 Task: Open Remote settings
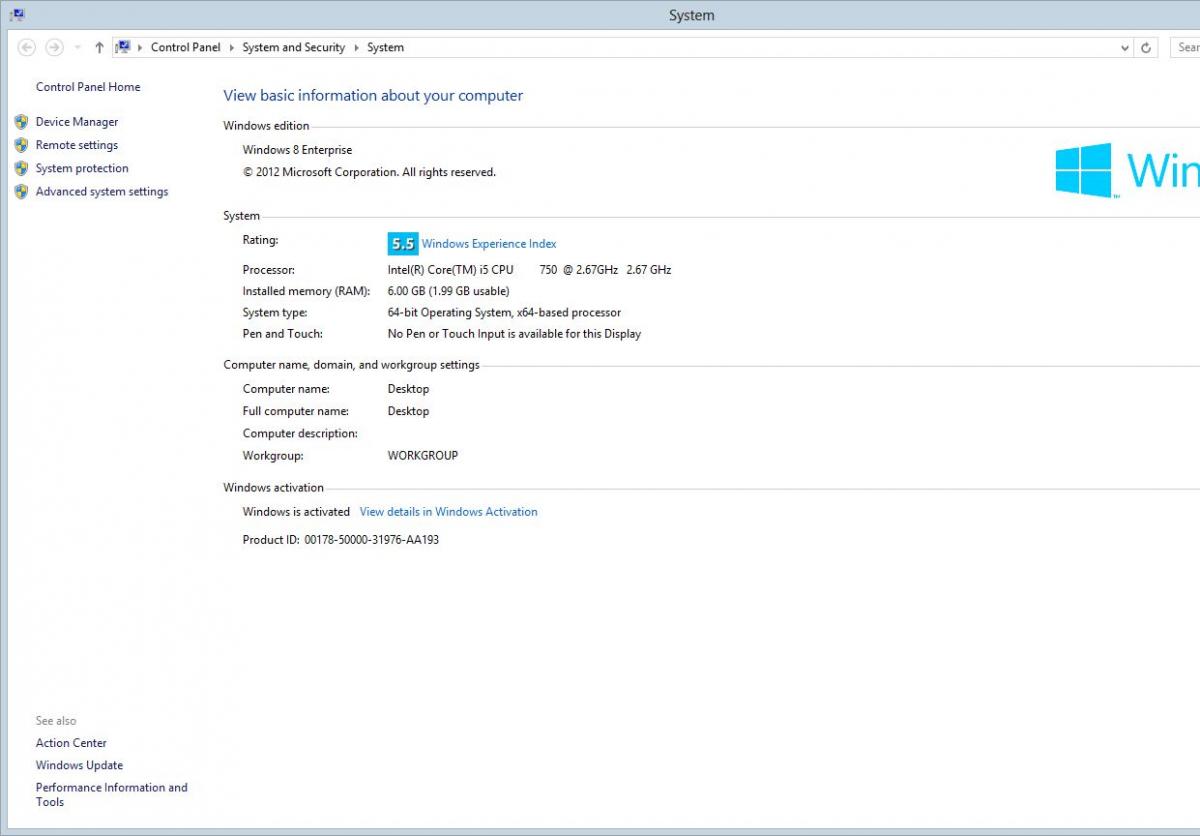coord(77,145)
